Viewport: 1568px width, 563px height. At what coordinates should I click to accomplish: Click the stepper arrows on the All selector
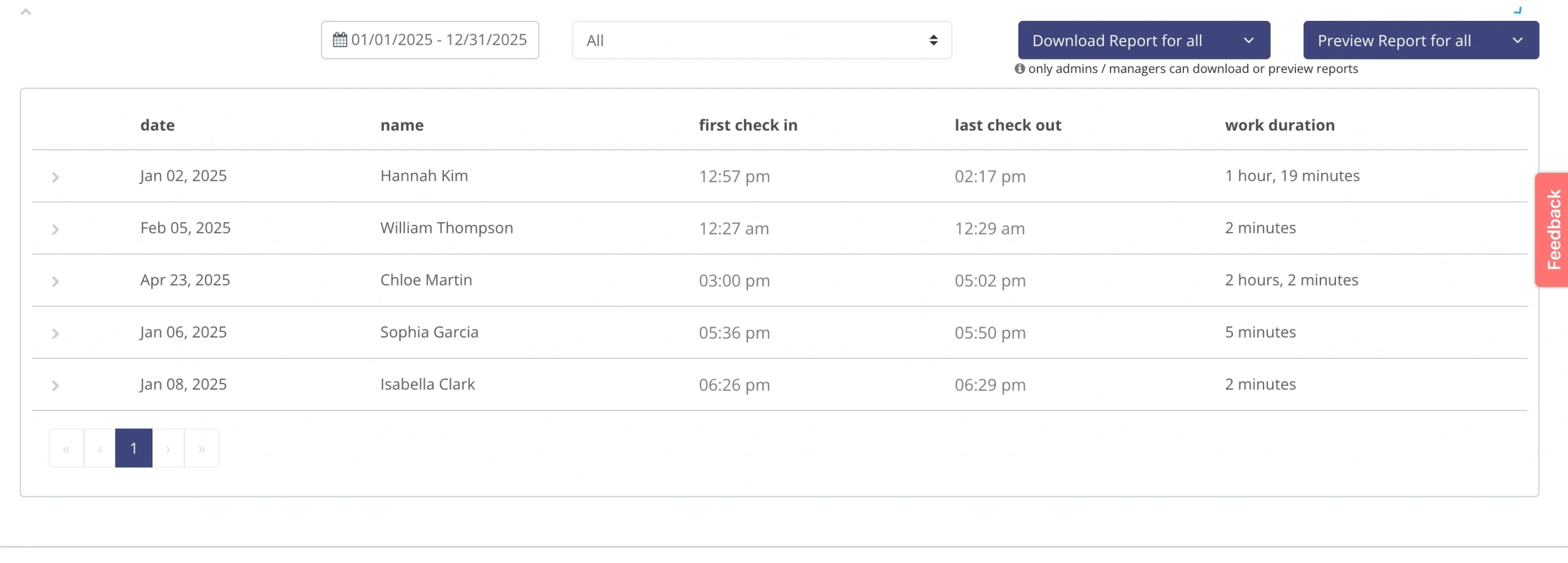(x=934, y=40)
